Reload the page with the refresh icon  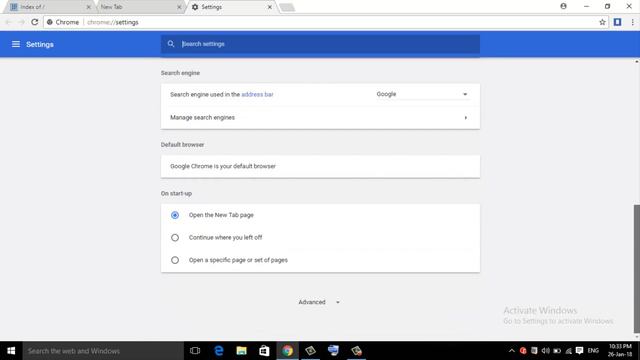[x=35, y=22]
